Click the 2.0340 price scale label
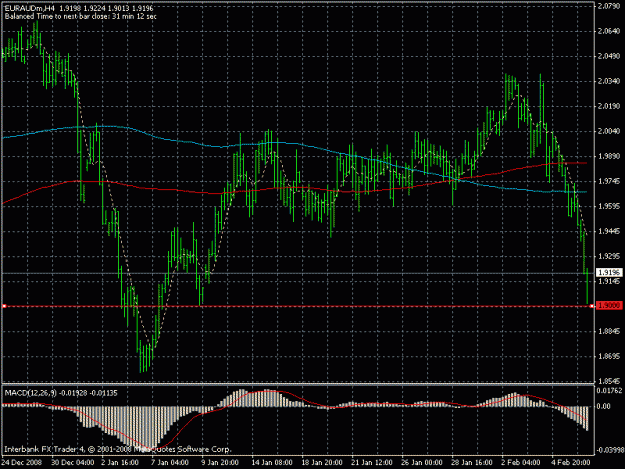This screenshot has height=469, width=625. tap(609, 81)
